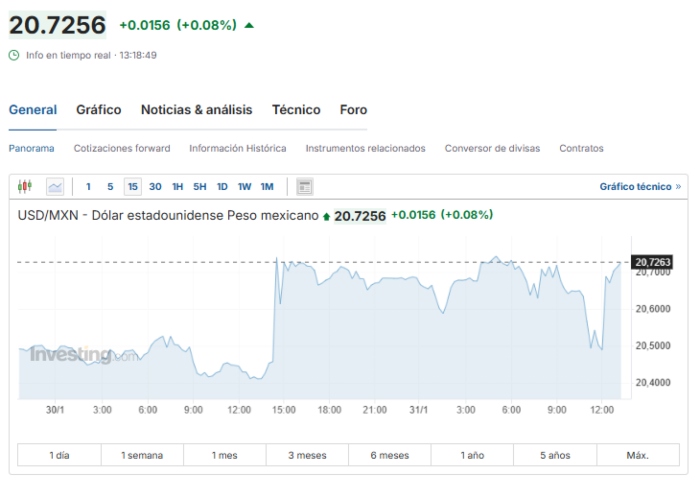The width and height of the screenshot is (700, 498).
Task: Show the 1 año time range
Action: 472,455
